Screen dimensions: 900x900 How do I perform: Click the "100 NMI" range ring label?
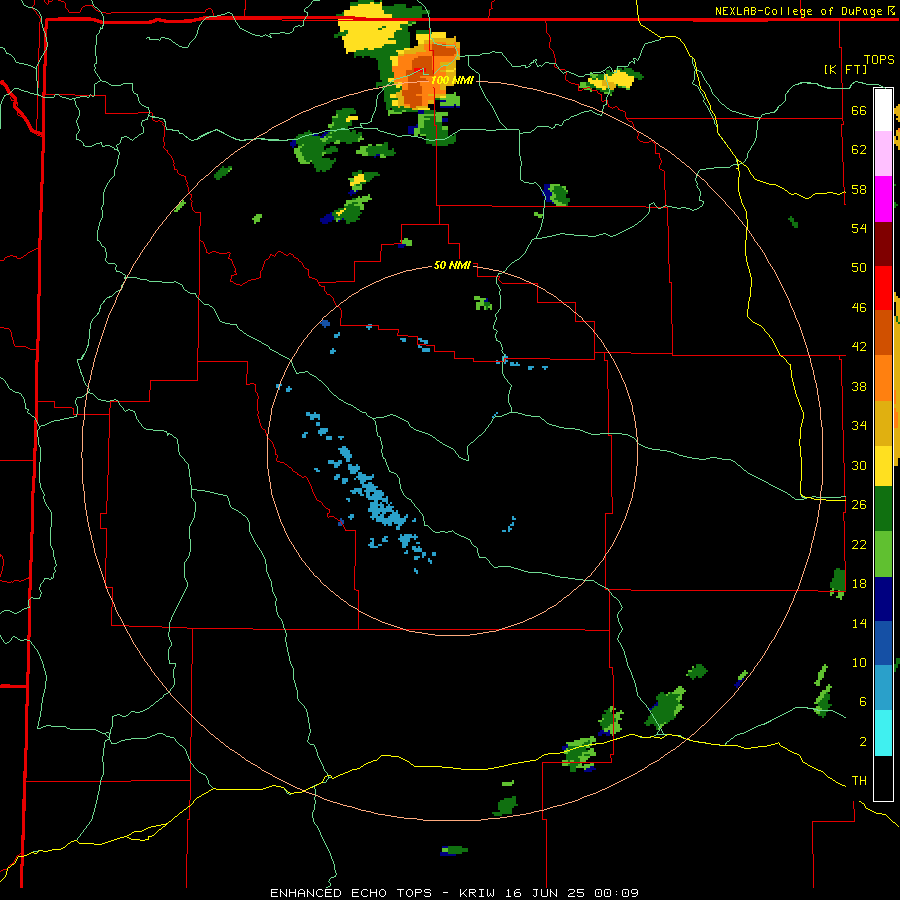[452, 80]
